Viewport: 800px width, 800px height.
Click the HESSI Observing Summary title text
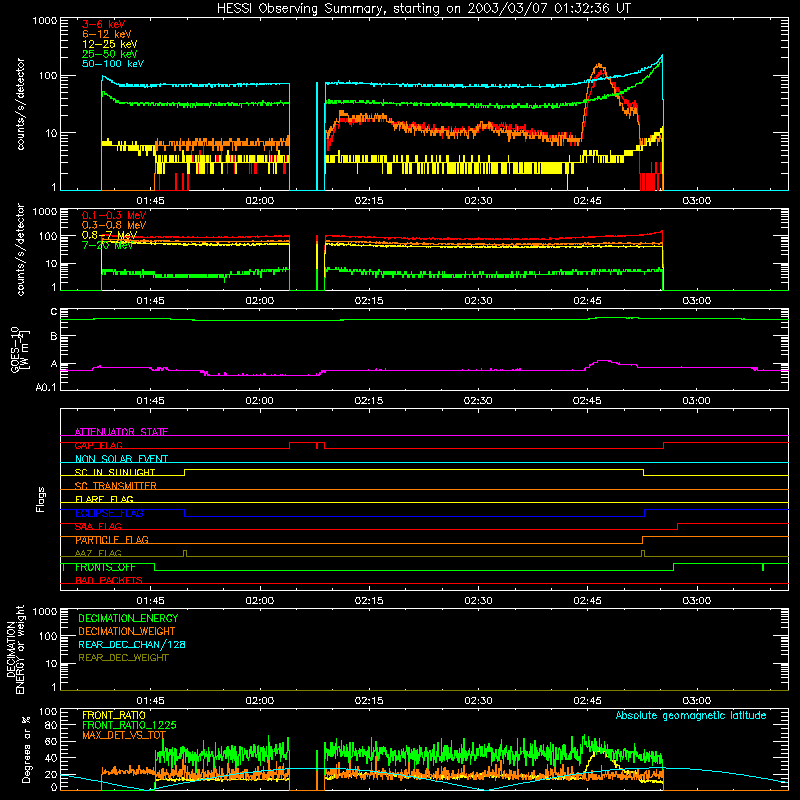pyautogui.click(x=424, y=9)
